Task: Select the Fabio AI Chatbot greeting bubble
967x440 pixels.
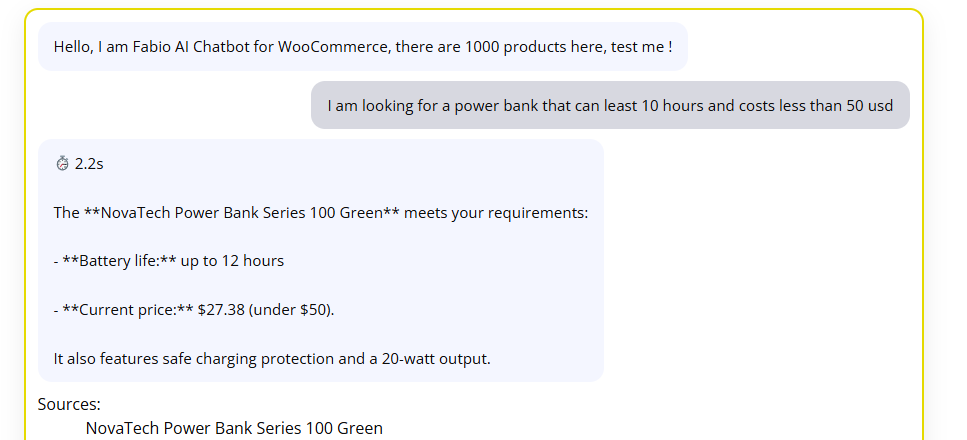Action: coord(362,47)
